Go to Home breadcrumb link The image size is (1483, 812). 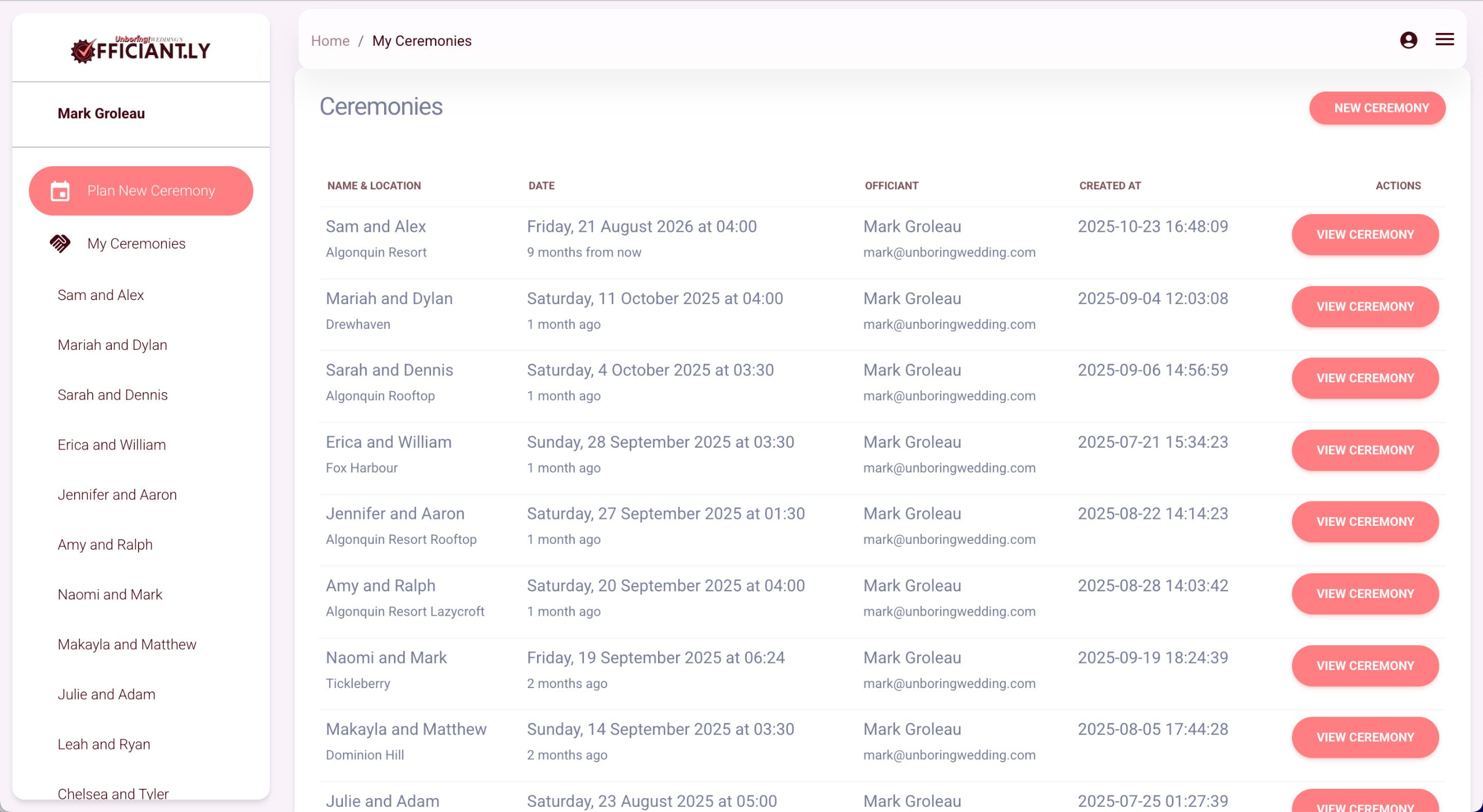click(330, 41)
